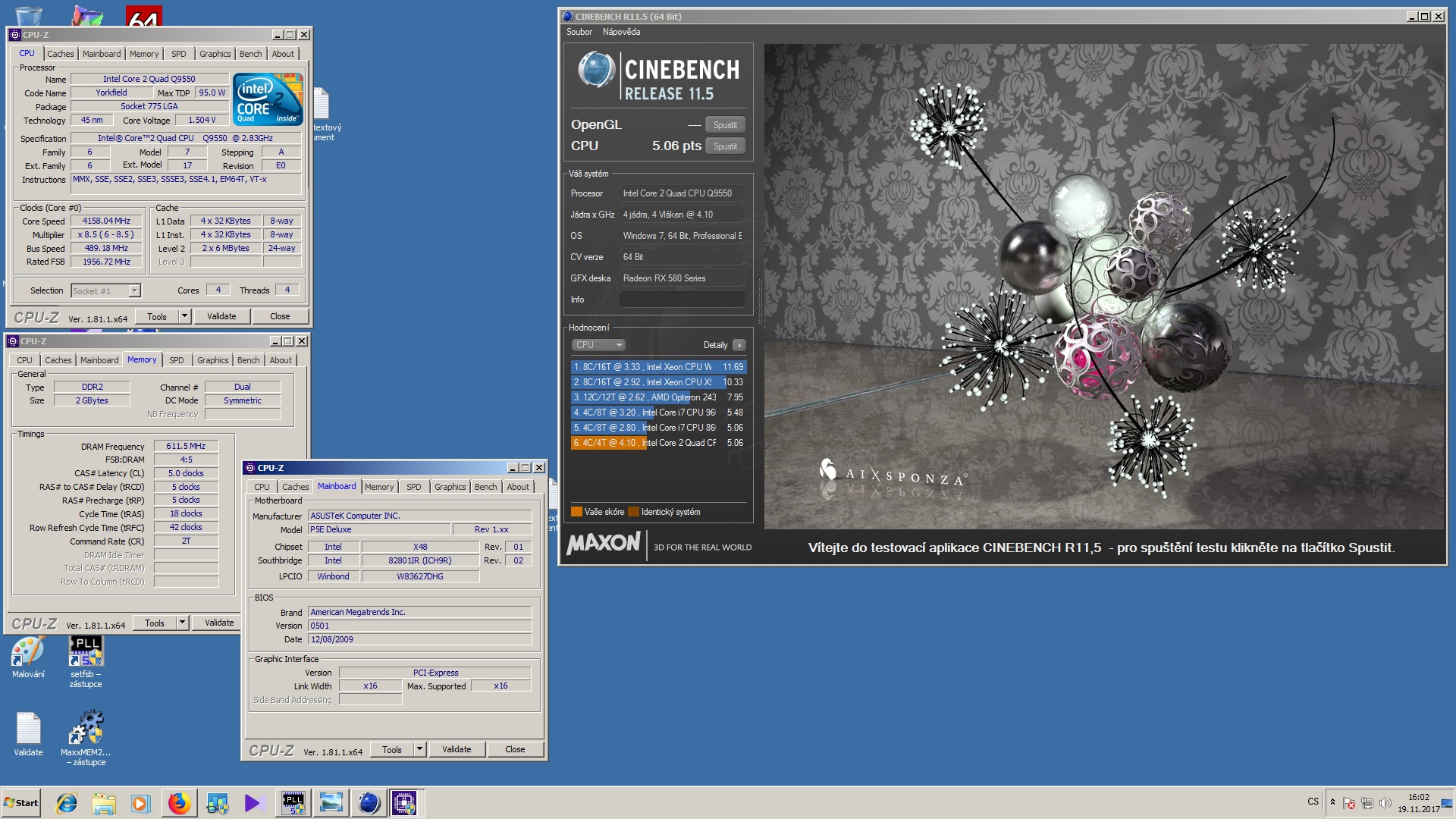The height and width of the screenshot is (819, 1456).
Task: Open Mainboard tab in top CPU-Z window
Action: point(102,54)
